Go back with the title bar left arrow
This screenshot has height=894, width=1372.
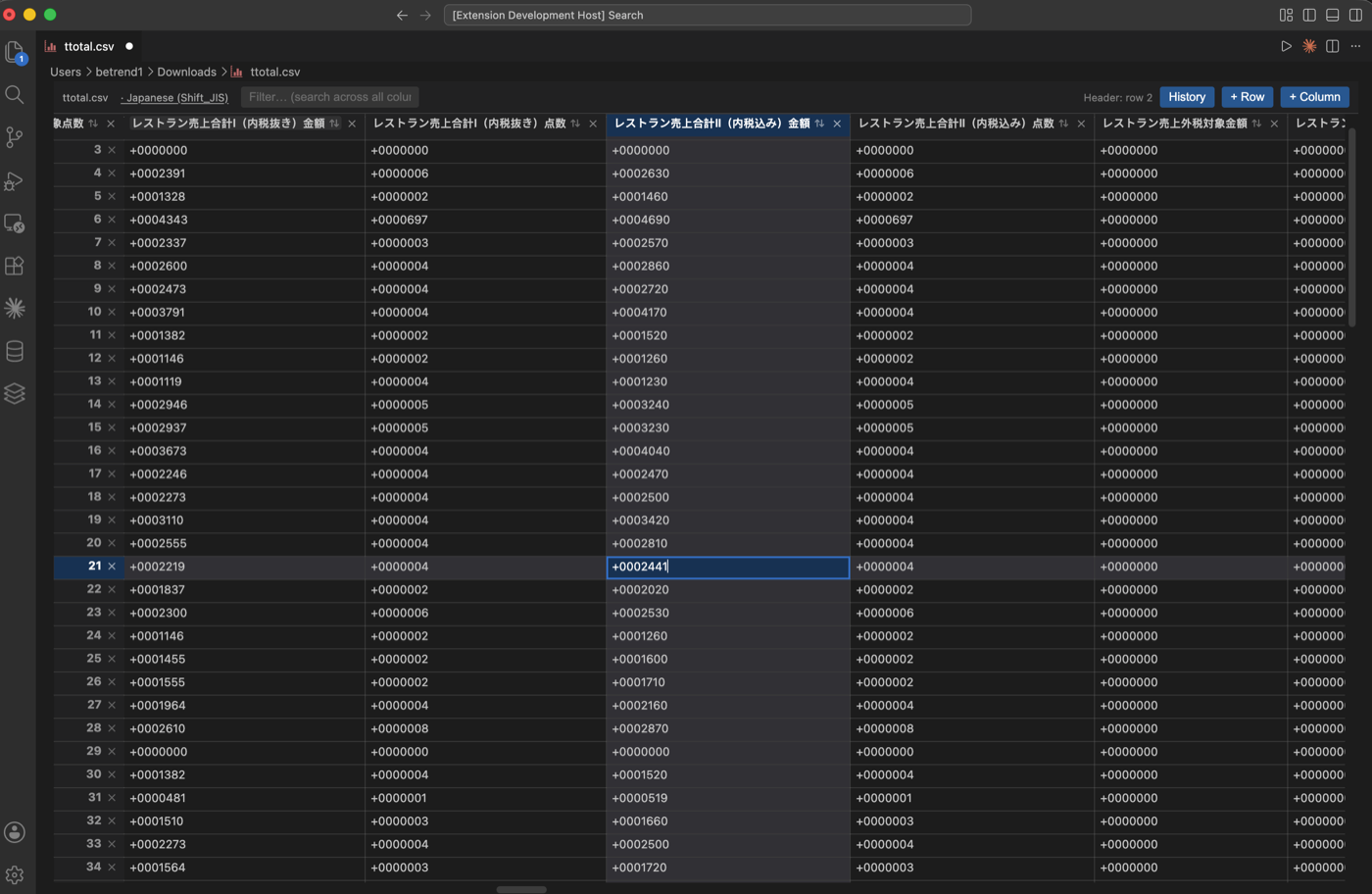(402, 15)
